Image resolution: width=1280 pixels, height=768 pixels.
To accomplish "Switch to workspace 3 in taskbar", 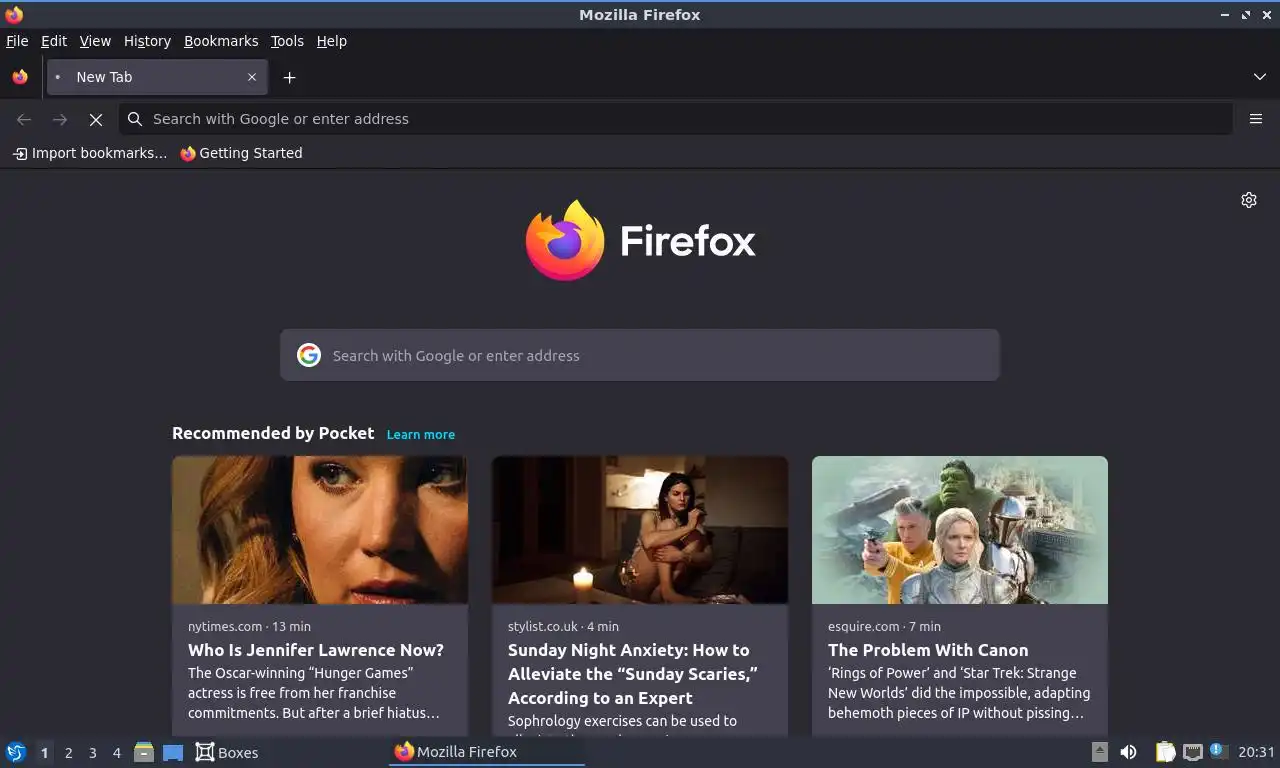I will click(x=92, y=753).
